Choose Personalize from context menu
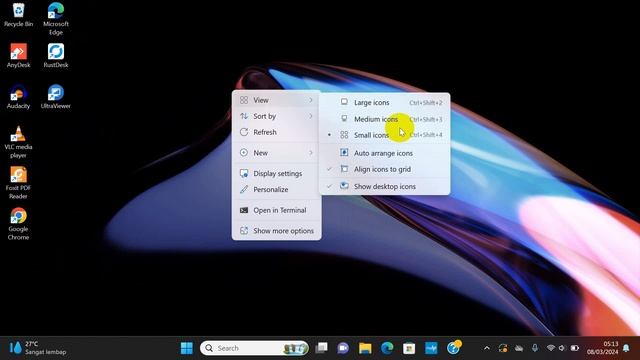Screen dimensions: 640x360 coord(276,189)
